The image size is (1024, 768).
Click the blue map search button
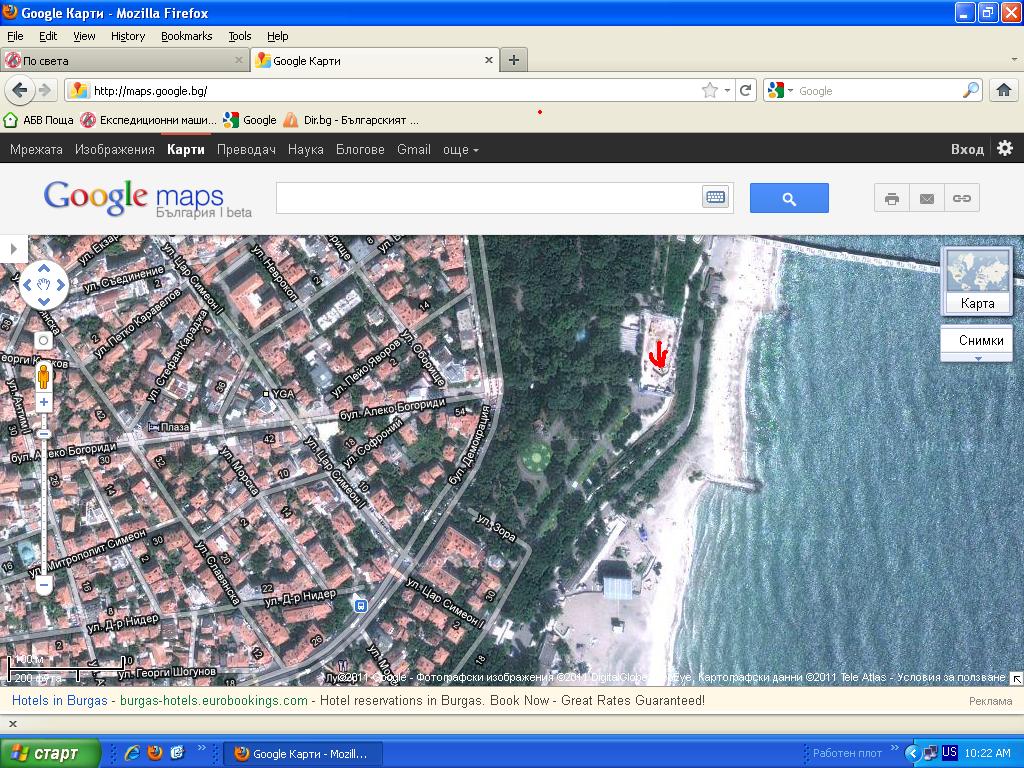coord(789,198)
